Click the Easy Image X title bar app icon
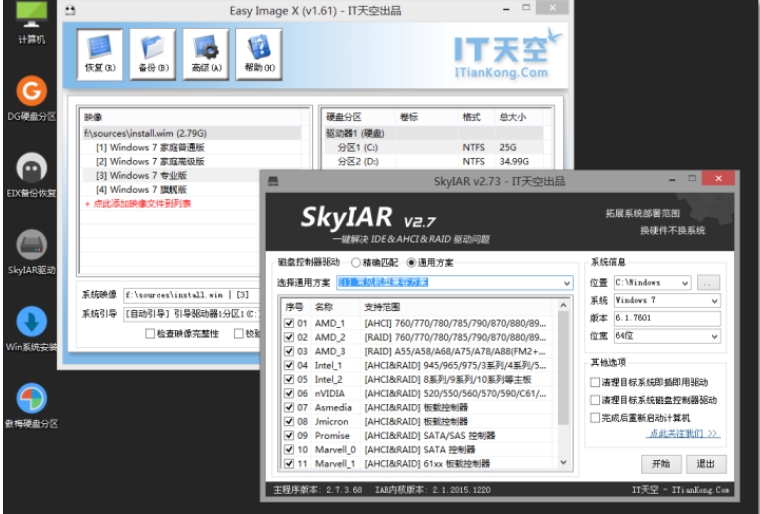760x514 pixels. click(x=70, y=10)
